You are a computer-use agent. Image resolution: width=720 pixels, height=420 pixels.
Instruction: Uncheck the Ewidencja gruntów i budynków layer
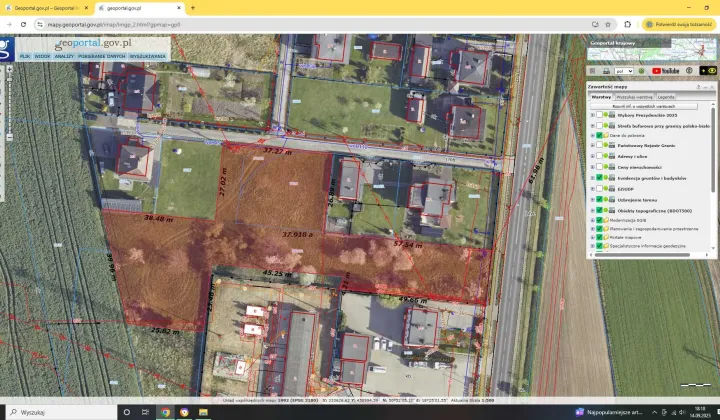(599, 177)
